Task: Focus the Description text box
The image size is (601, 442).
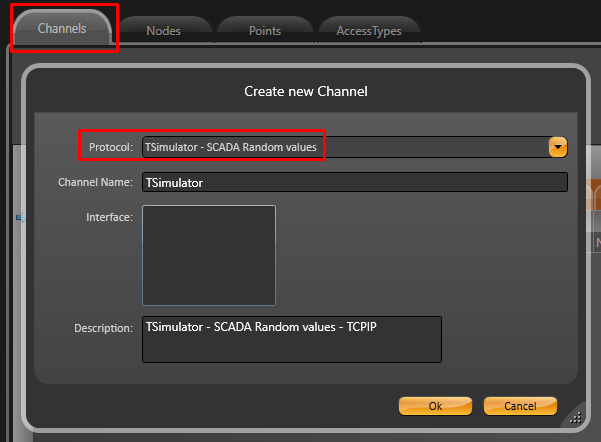Action: [291, 339]
